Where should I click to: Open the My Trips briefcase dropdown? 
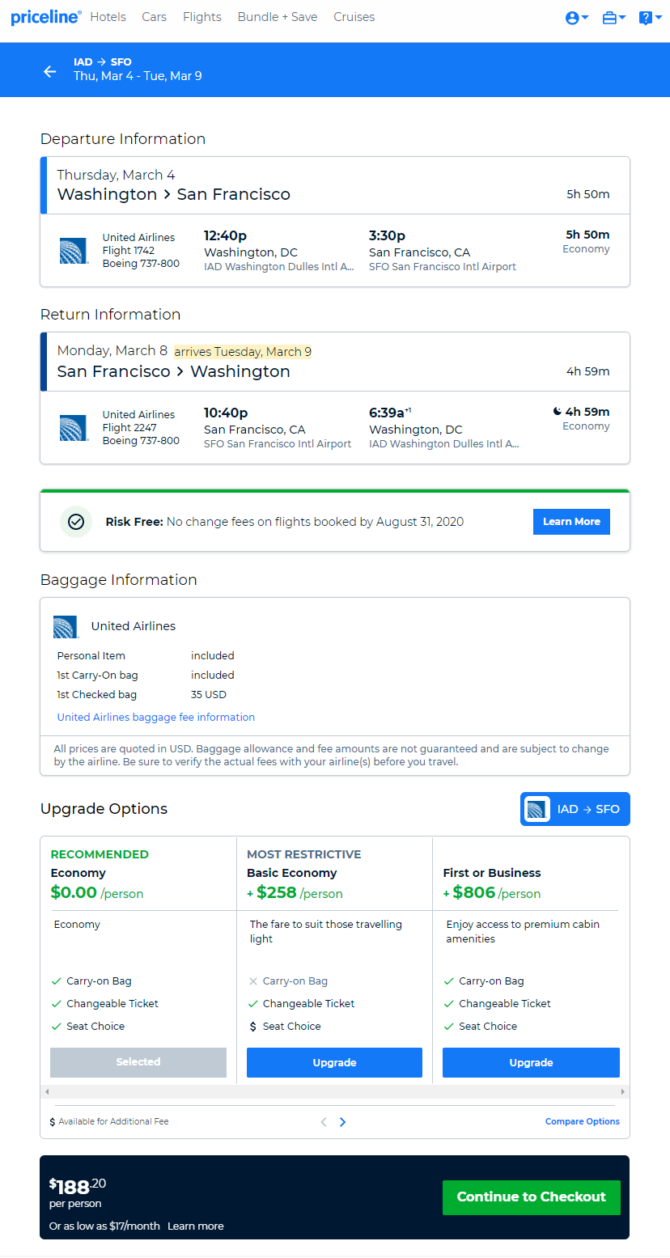[x=614, y=18]
